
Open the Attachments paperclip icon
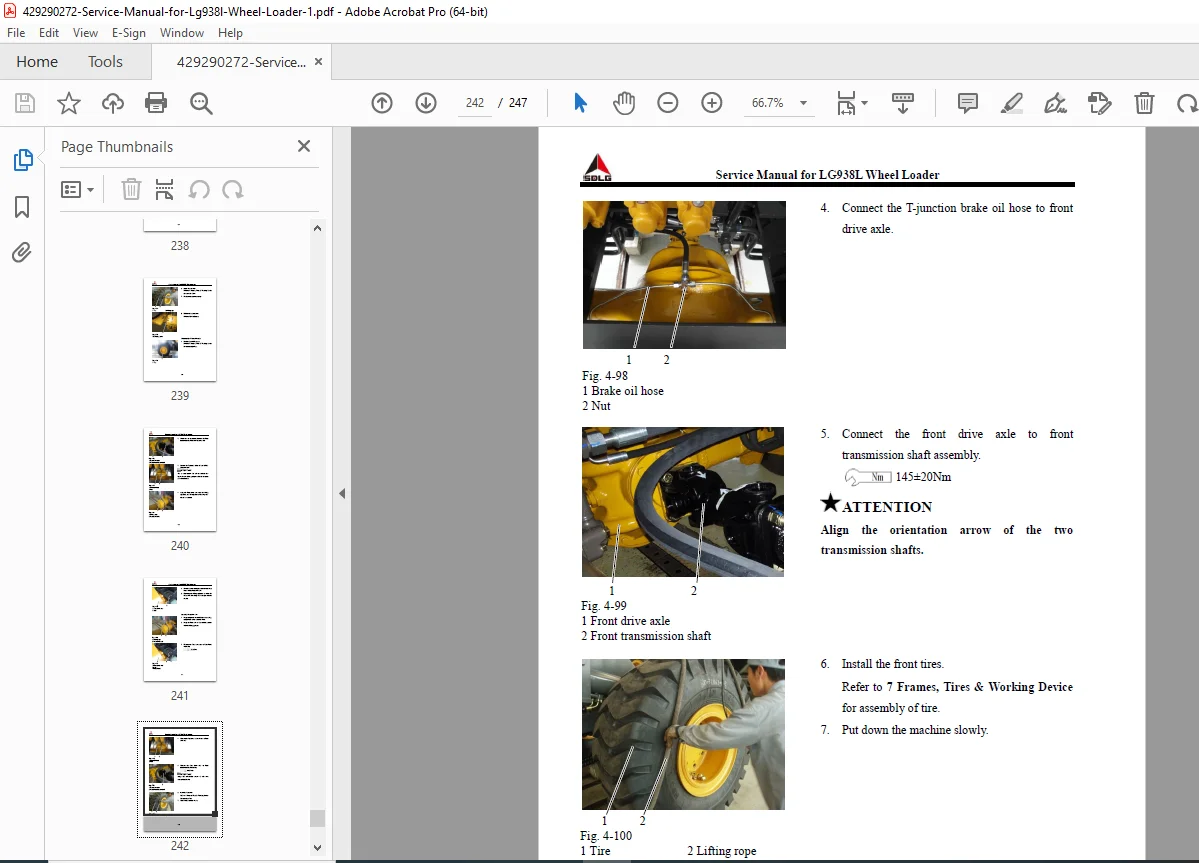point(21,252)
